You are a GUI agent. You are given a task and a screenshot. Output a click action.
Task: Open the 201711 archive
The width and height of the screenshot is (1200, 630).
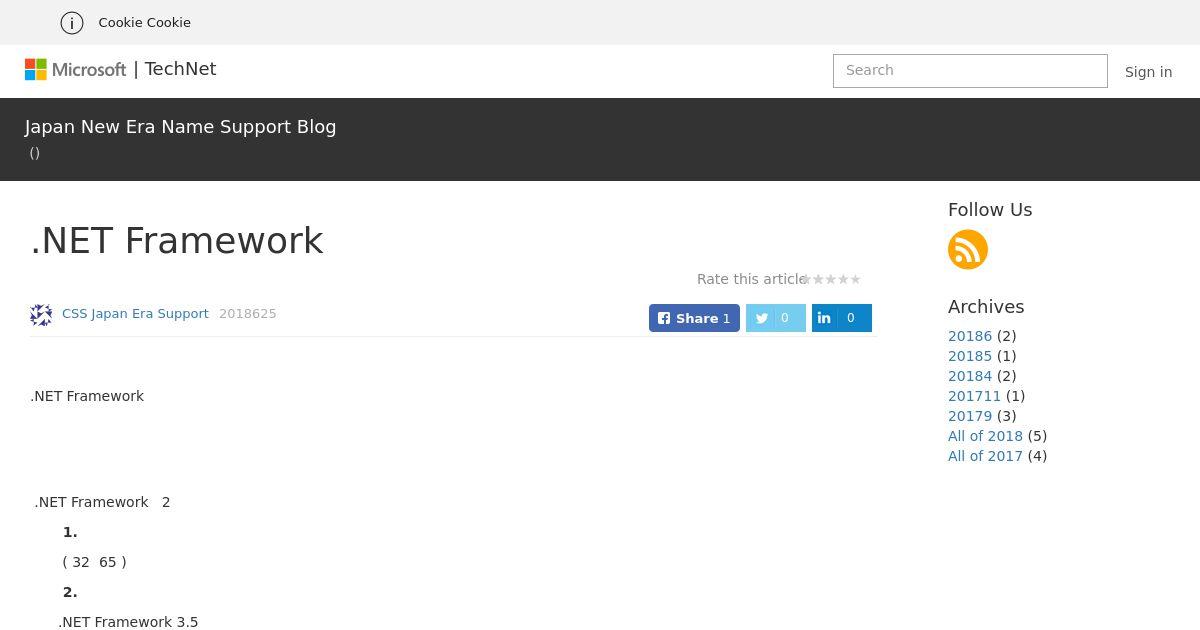974,396
